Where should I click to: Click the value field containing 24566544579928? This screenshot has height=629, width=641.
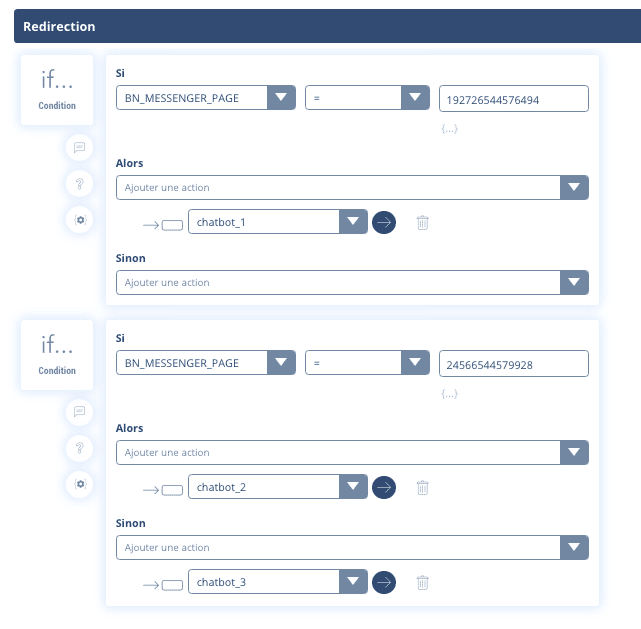tap(513, 364)
